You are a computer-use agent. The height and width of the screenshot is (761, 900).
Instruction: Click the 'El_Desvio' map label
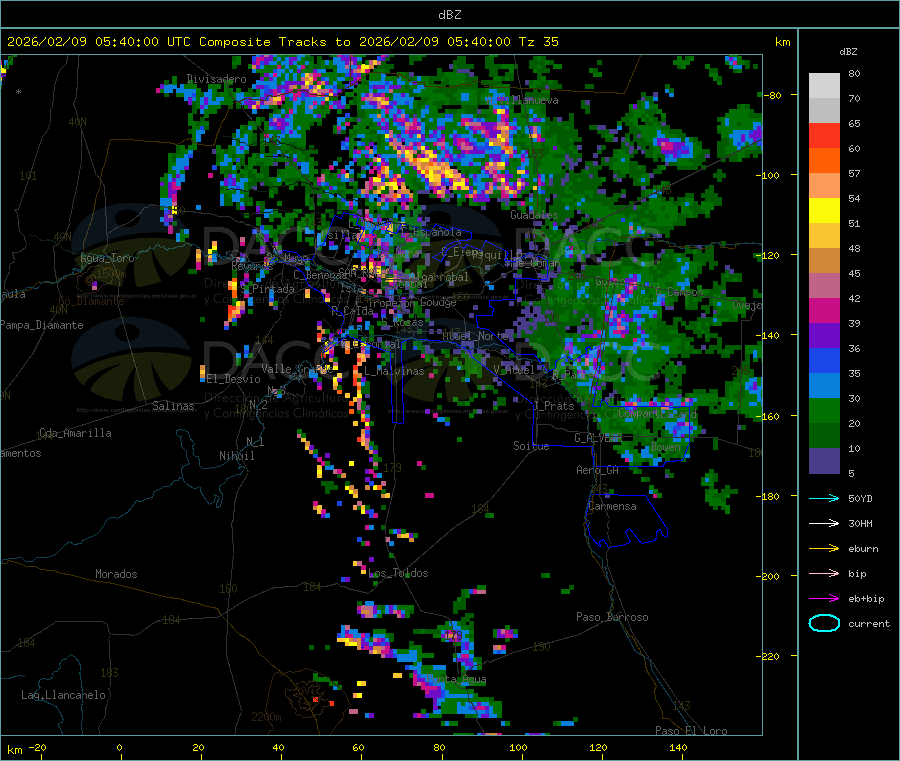click(x=234, y=379)
